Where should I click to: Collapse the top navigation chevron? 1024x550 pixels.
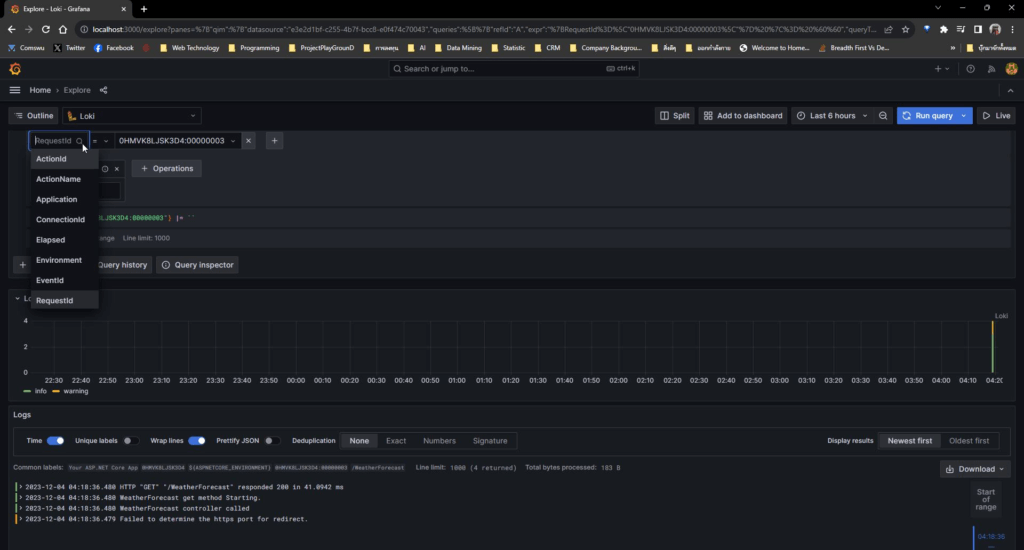1010,90
